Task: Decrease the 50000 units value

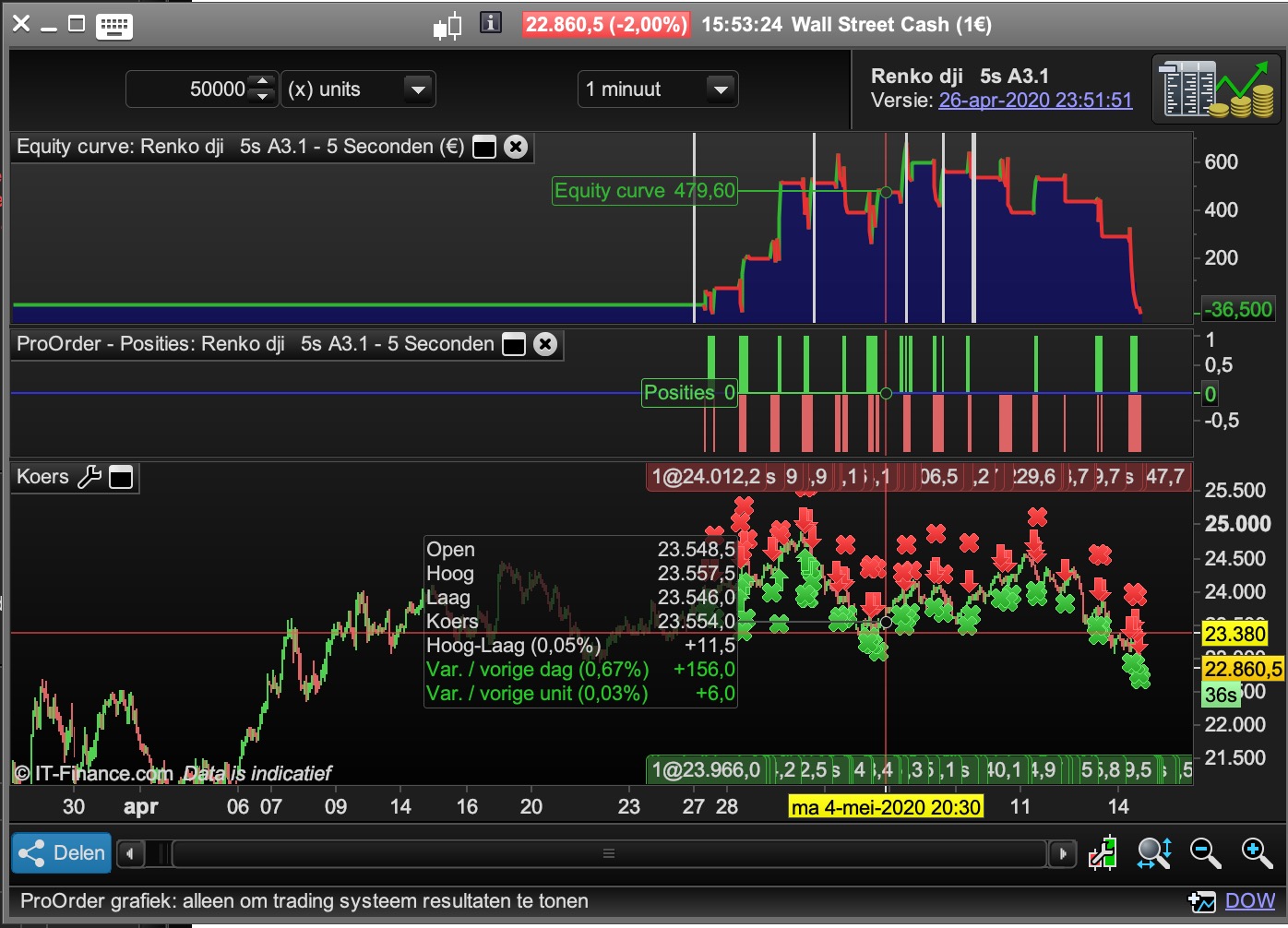Action: (x=263, y=97)
